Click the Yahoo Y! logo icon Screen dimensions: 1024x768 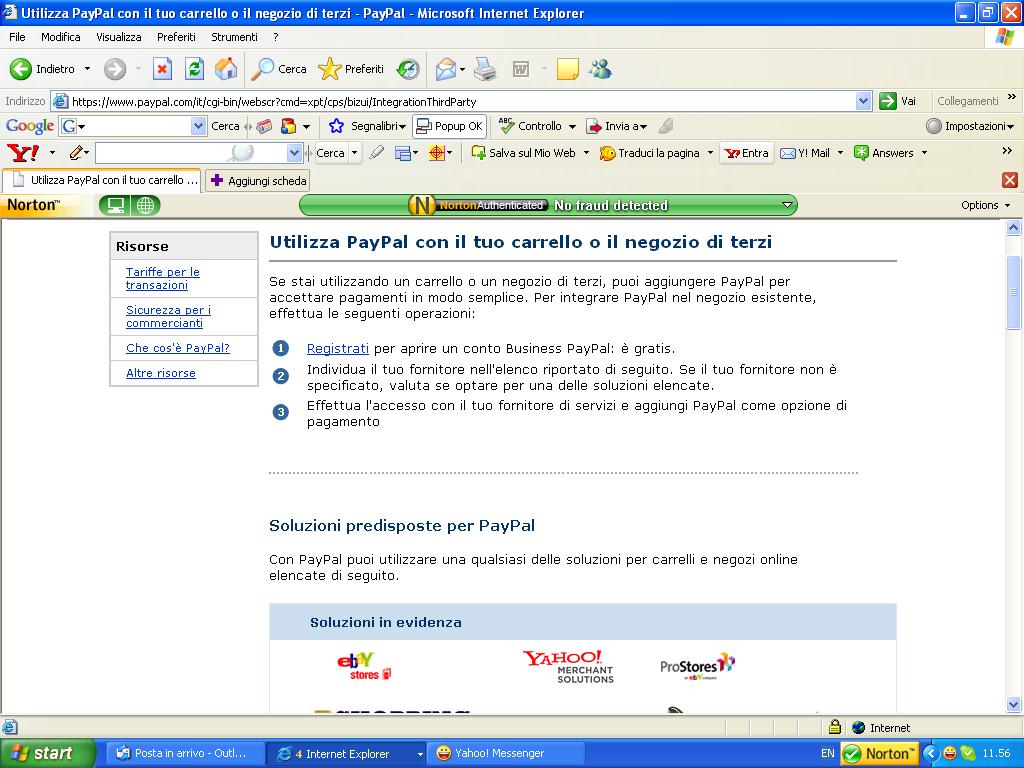23,153
